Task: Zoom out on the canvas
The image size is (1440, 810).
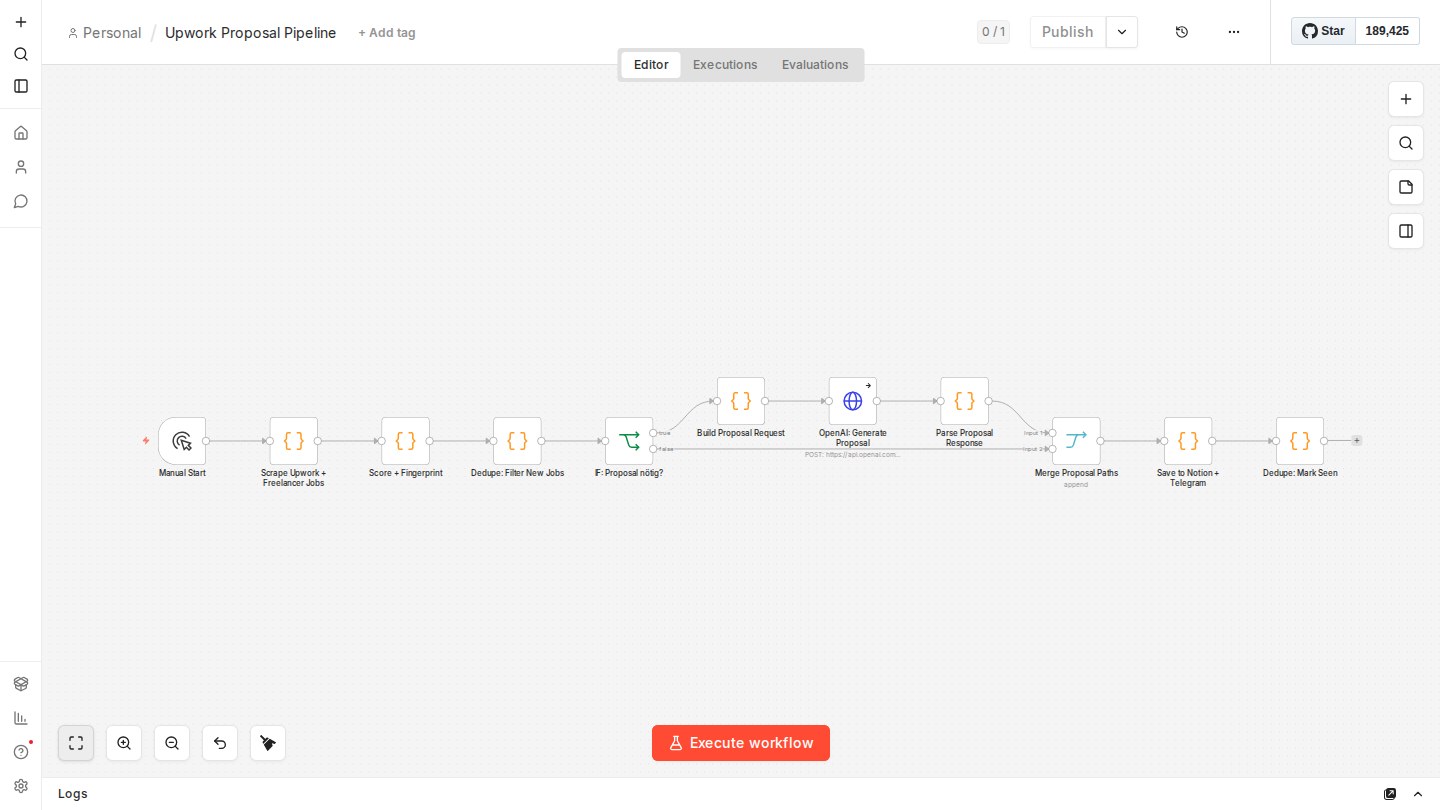Action: (x=172, y=743)
